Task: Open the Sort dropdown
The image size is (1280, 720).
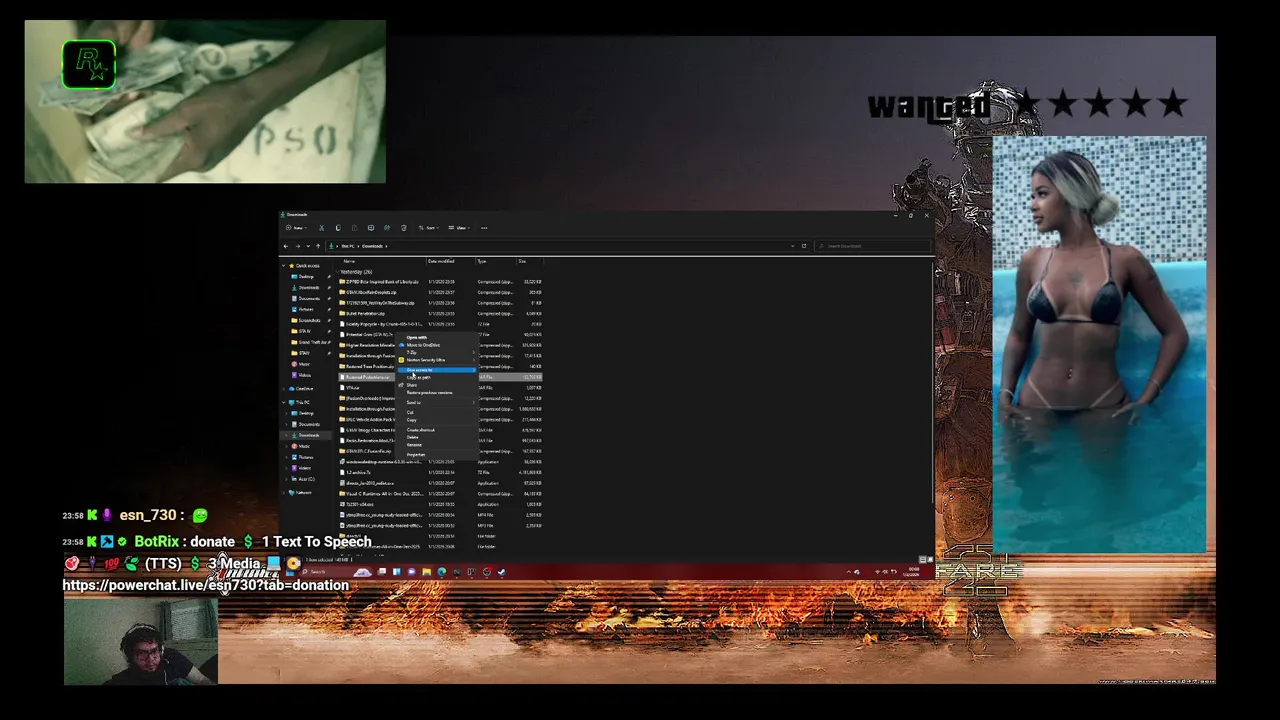Action: coord(428,228)
